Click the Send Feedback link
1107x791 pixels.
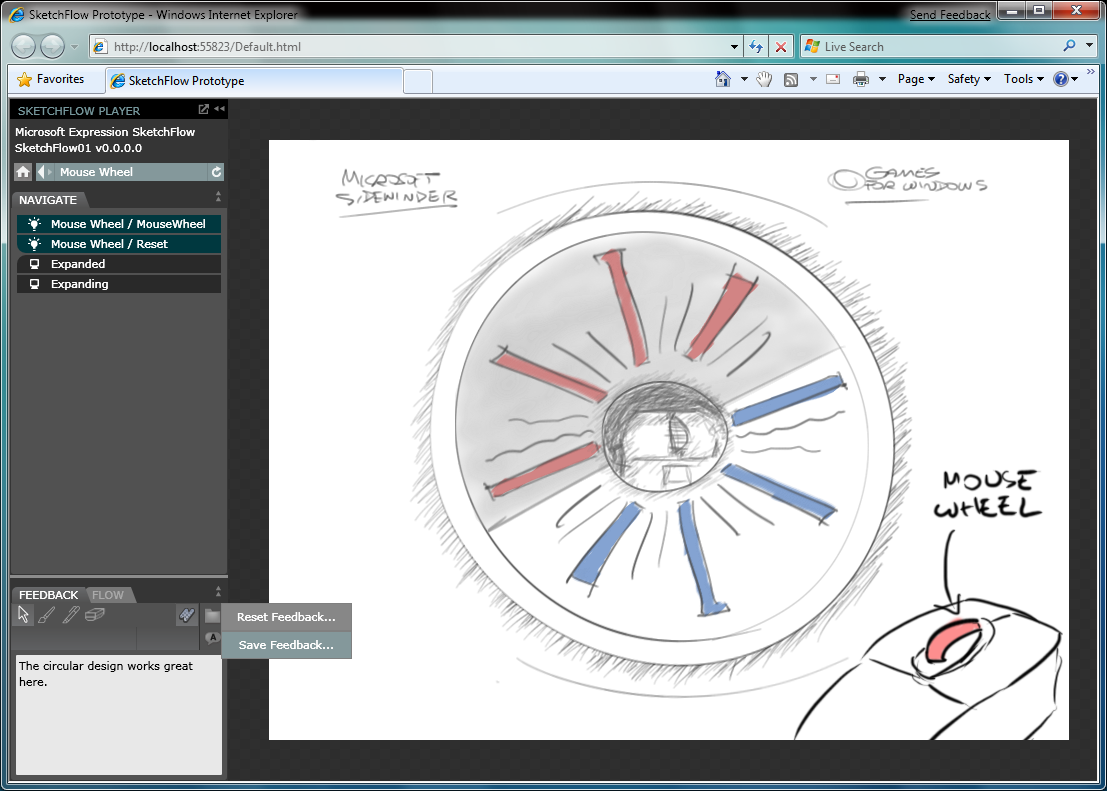coord(950,15)
